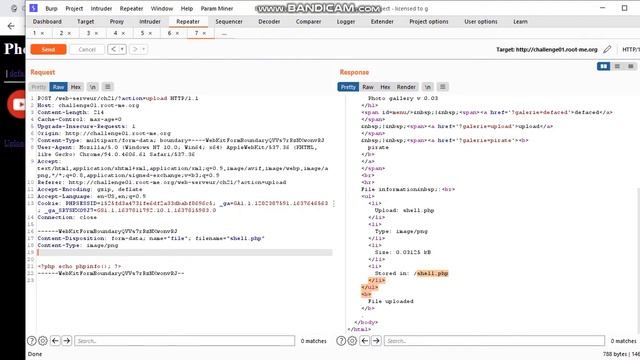640x360 pixels.
Task: Toggle non-printable \n characters in Request
Action: [93, 87]
